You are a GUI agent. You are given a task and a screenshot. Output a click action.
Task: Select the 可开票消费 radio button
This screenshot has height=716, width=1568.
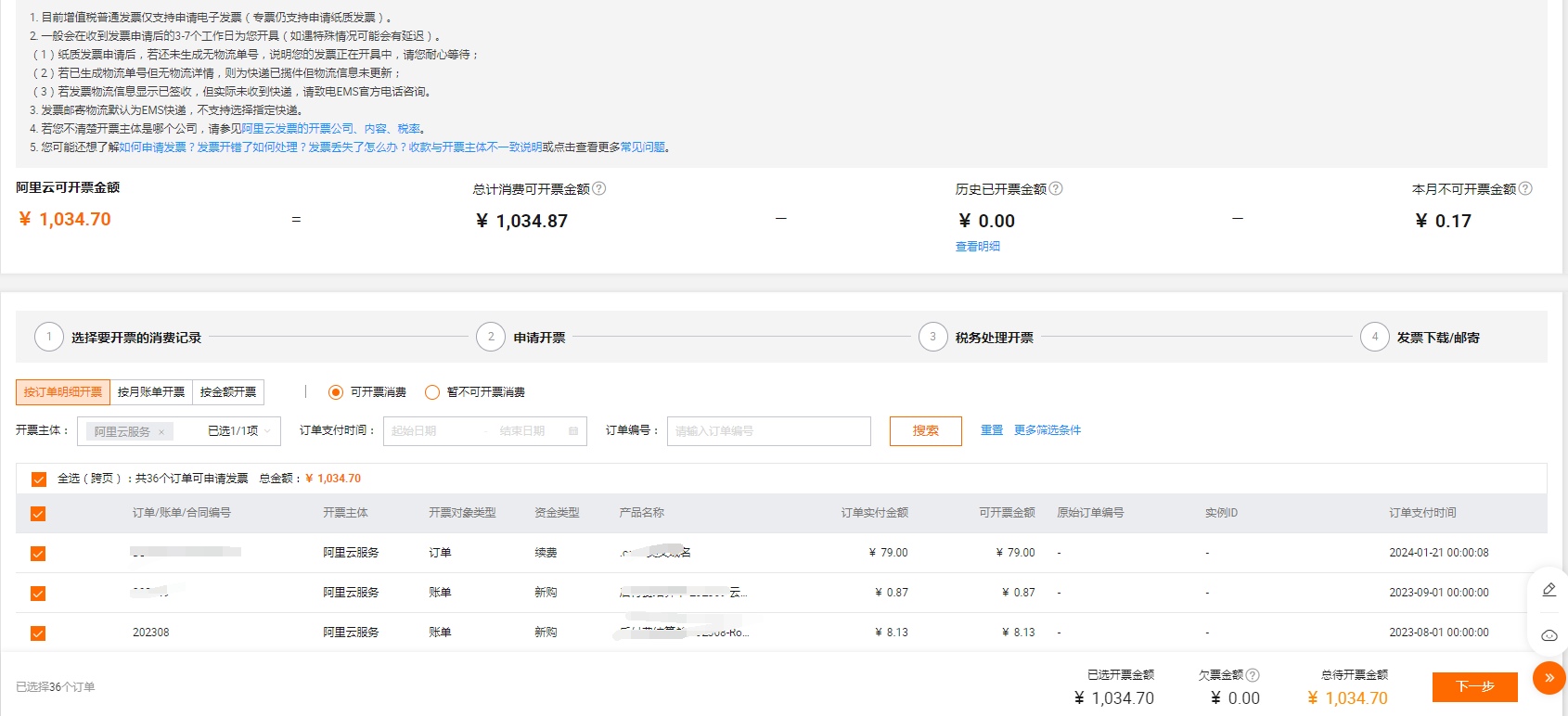click(x=336, y=392)
